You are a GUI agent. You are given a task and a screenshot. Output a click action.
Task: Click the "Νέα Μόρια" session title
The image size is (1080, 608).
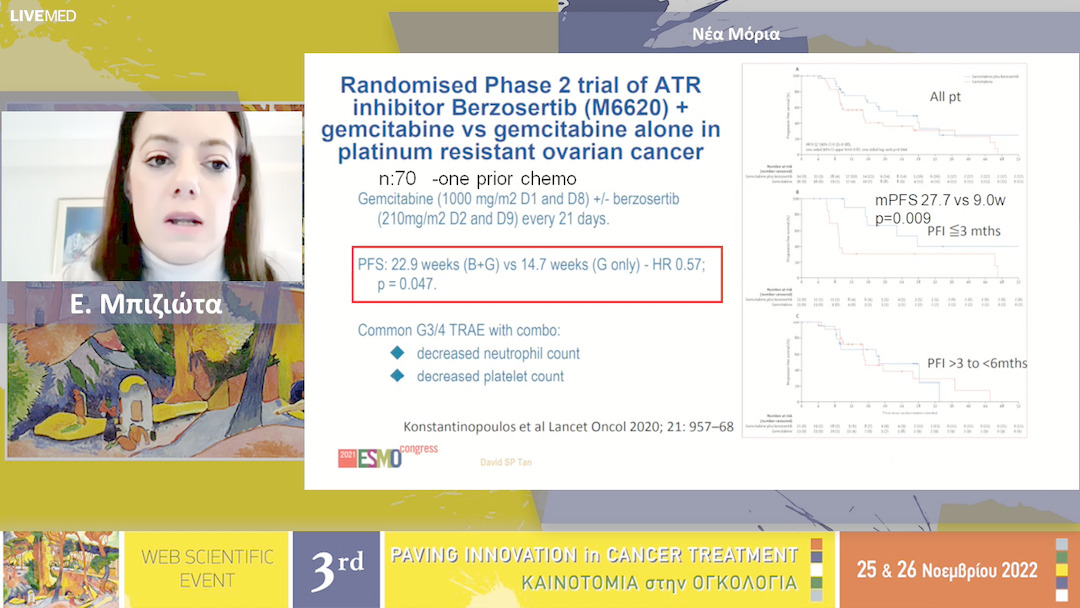pyautogui.click(x=736, y=34)
